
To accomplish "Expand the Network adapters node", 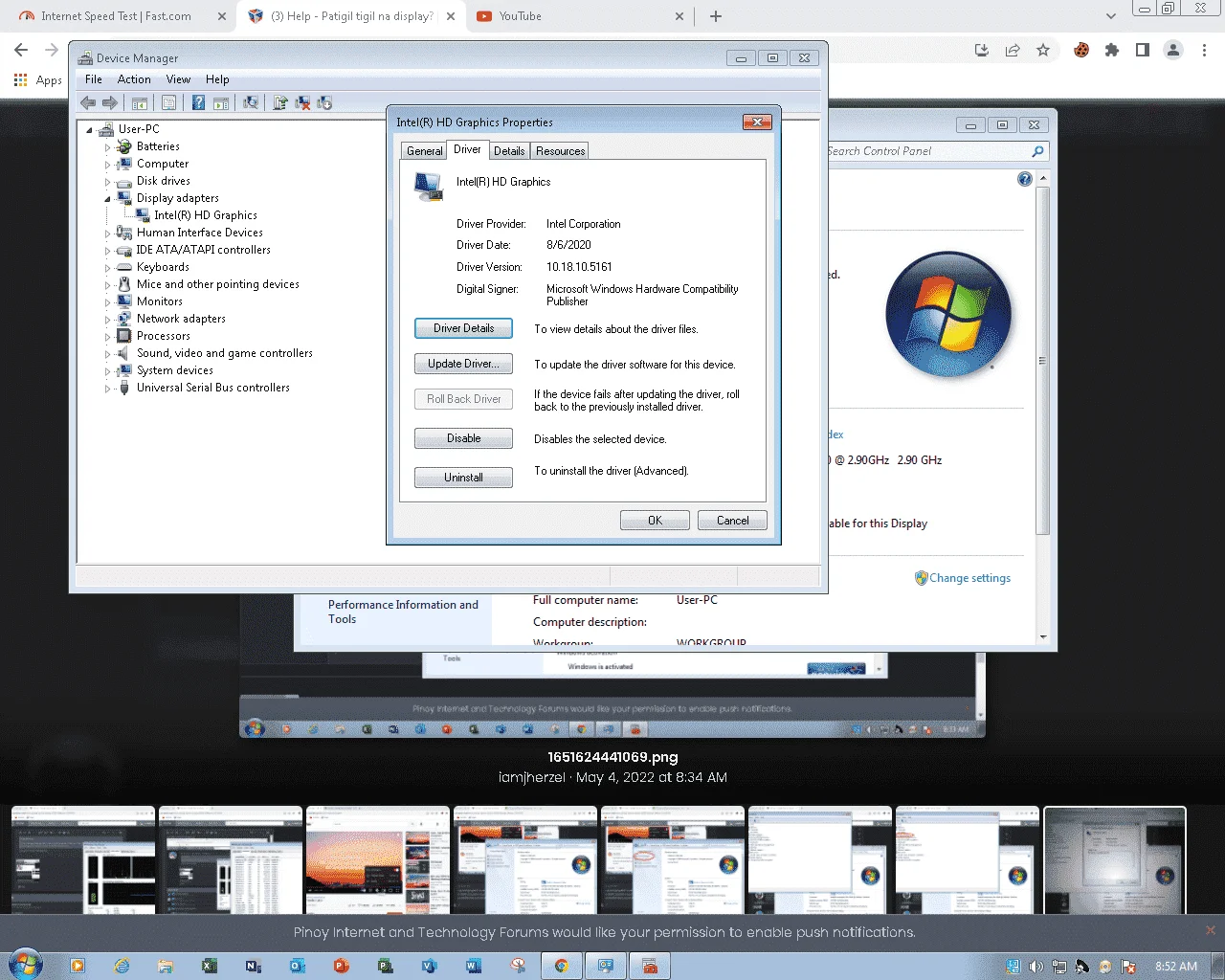I will click(107, 320).
